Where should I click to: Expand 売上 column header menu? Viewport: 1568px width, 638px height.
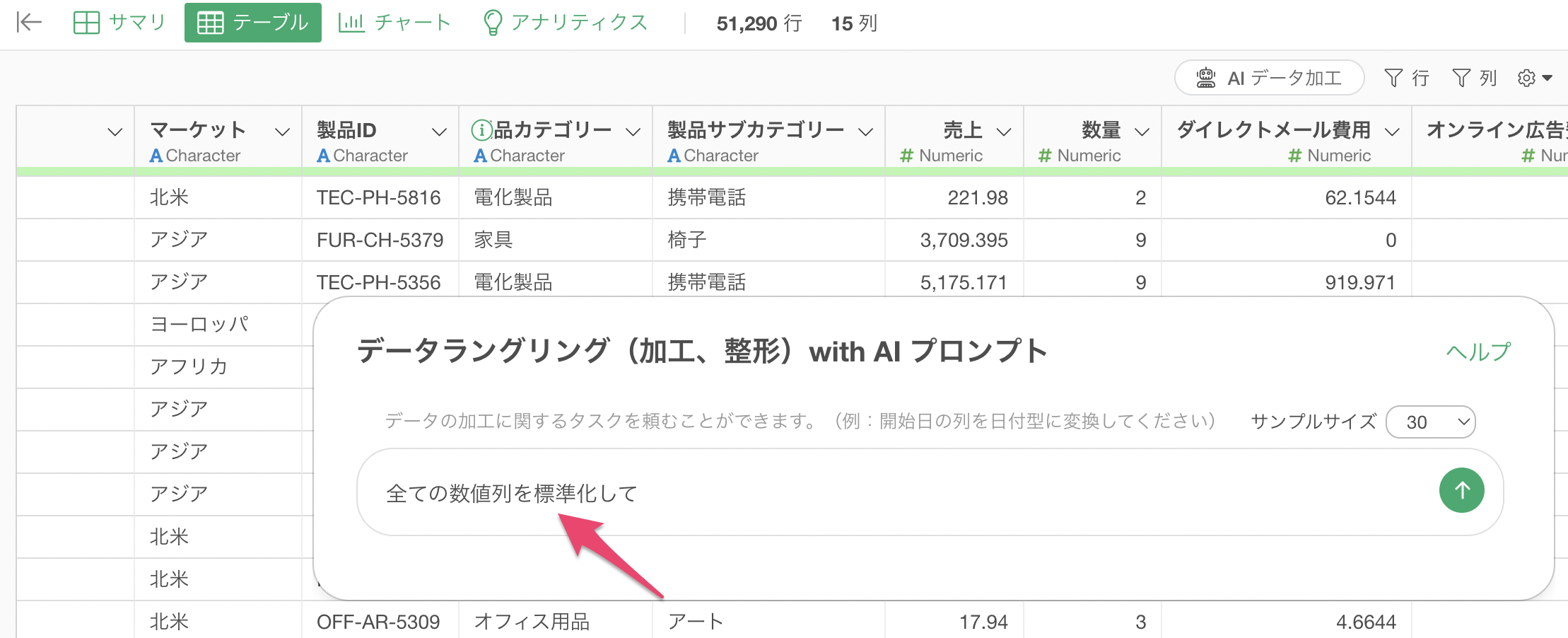(1003, 132)
